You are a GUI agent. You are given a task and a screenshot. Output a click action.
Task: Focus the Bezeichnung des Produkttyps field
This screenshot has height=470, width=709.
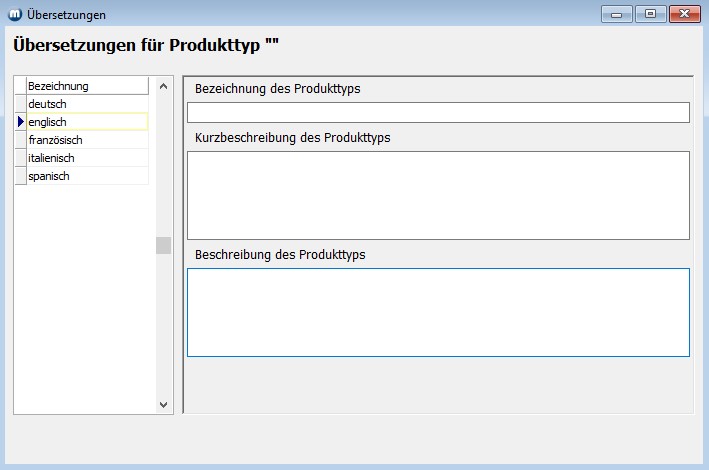coord(438,112)
